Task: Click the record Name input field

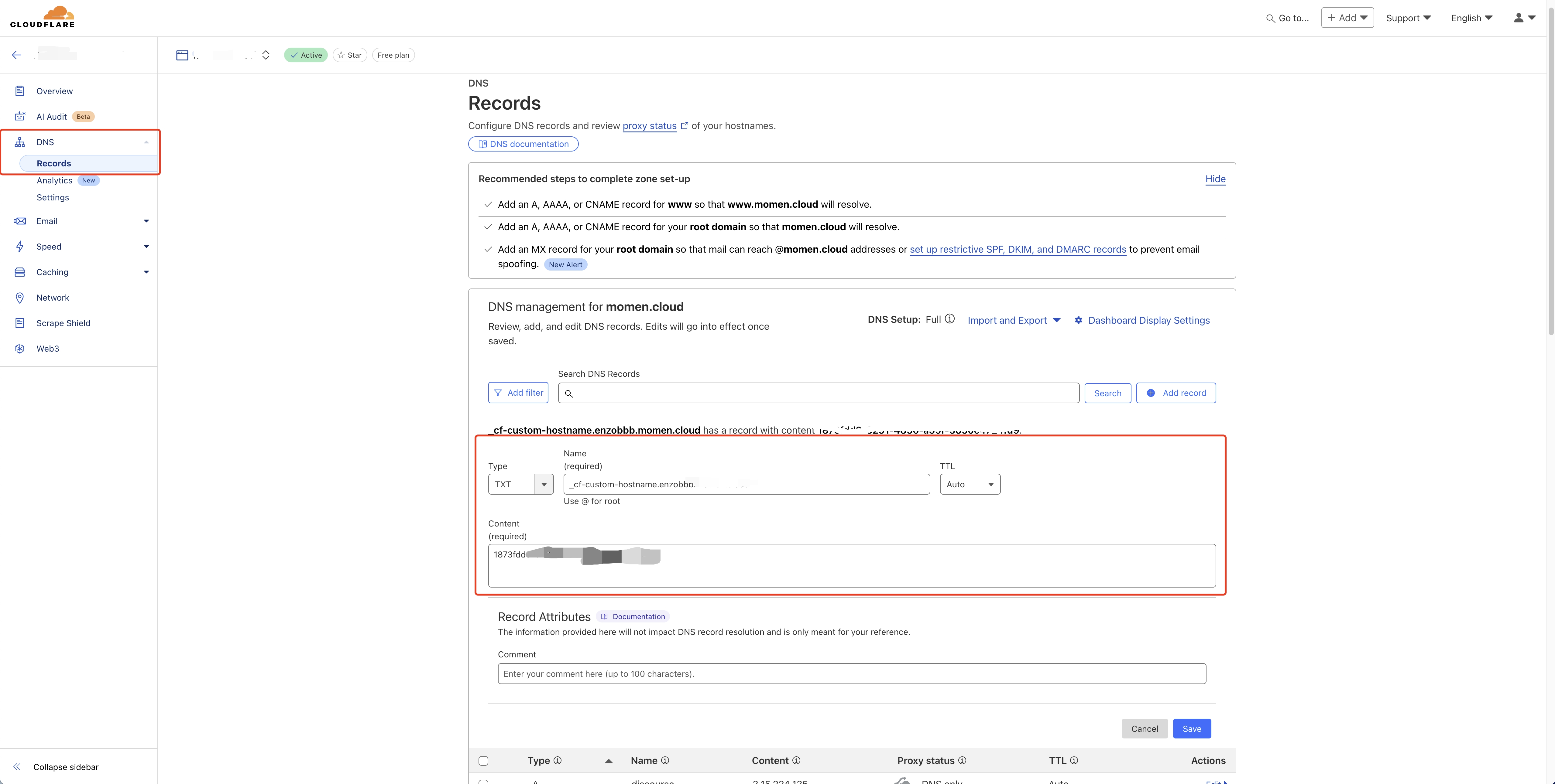Action: click(747, 484)
